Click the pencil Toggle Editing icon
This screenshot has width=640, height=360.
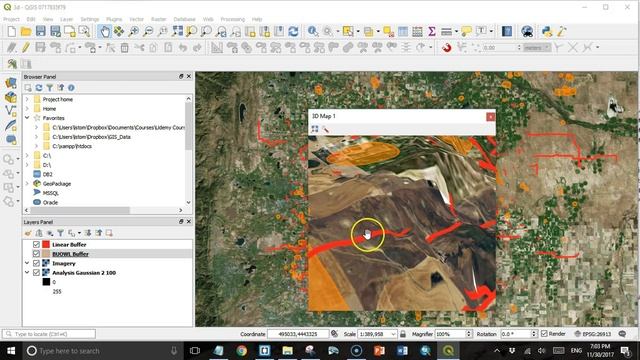[x=26, y=47]
